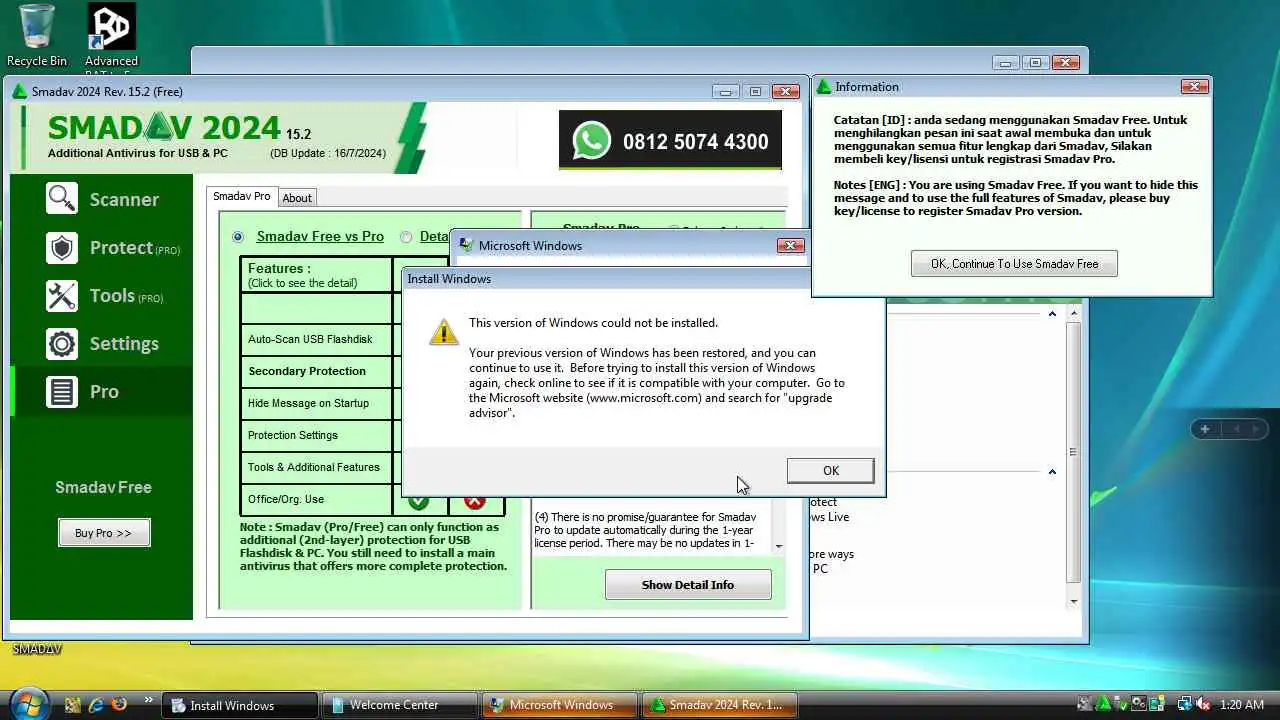Click the Tools & Additional Features row
This screenshot has height=720, width=1280.
(316, 467)
